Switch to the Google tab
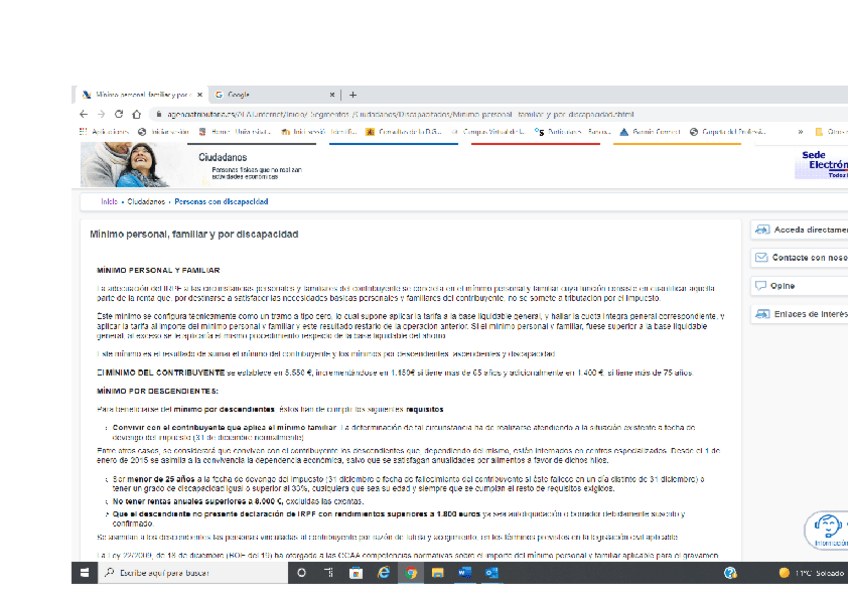 275,95
